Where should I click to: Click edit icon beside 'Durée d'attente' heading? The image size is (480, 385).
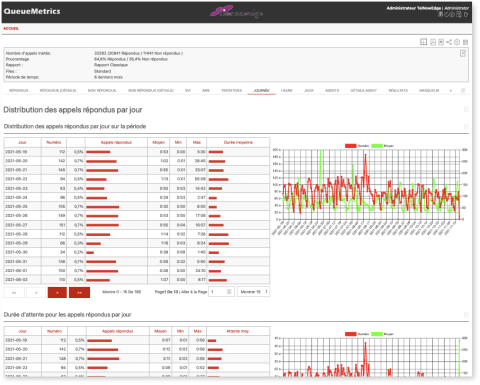click(x=466, y=315)
